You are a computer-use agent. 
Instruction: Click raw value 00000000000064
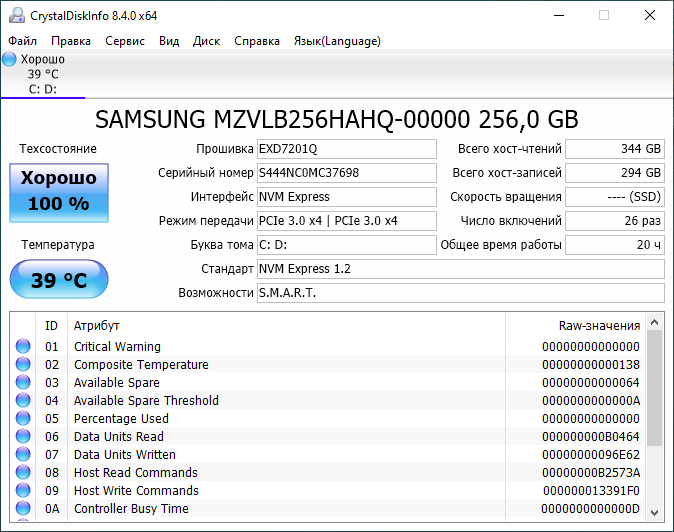(x=591, y=382)
